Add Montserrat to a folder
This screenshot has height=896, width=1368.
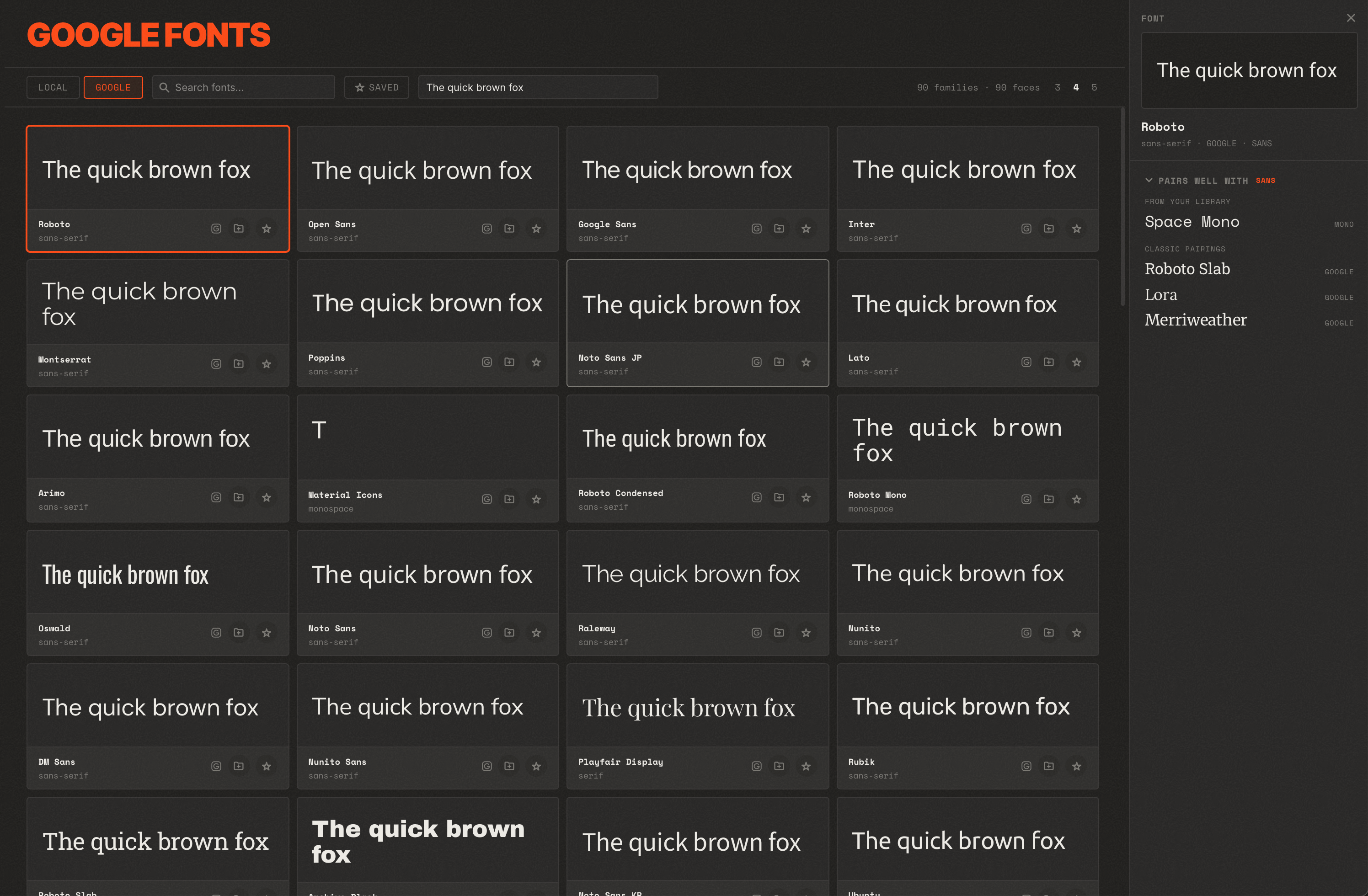coord(239,364)
